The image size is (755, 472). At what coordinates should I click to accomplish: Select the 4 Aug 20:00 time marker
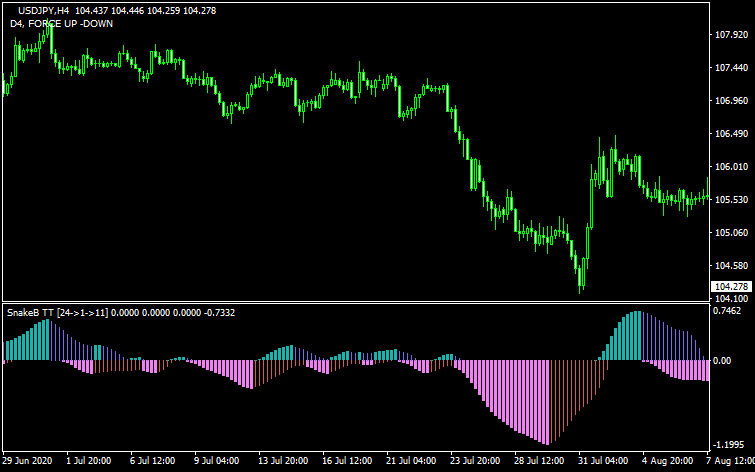[x=669, y=462]
